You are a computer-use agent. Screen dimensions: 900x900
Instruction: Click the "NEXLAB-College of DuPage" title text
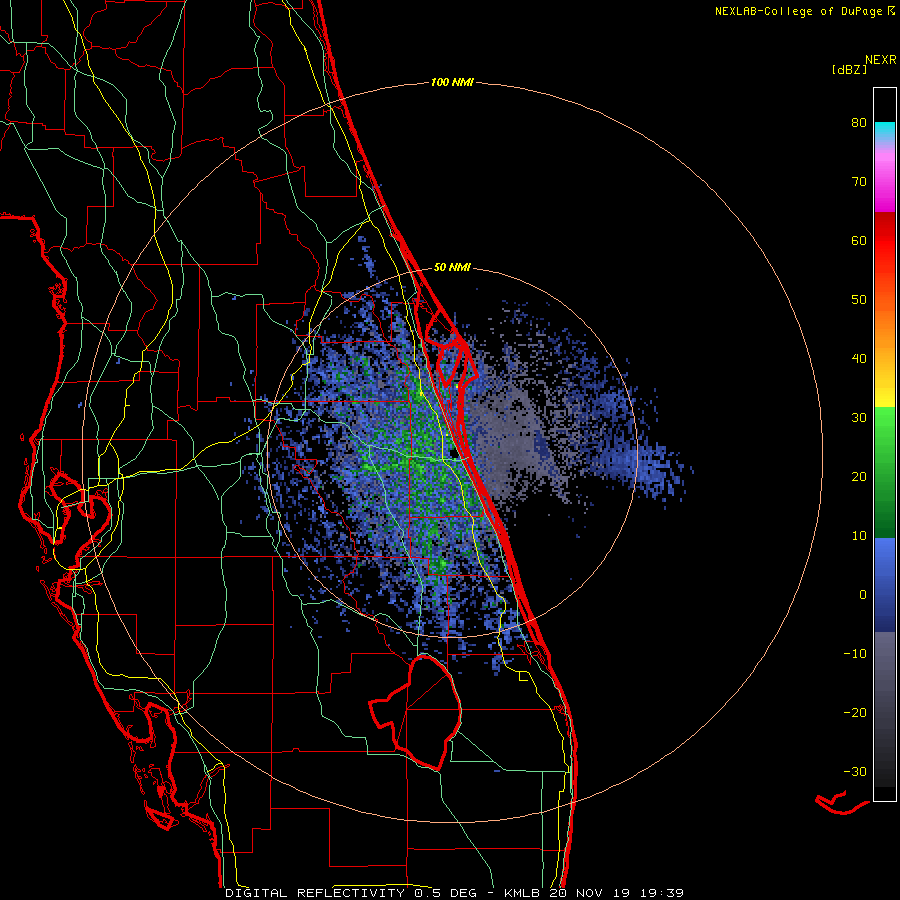pos(798,11)
